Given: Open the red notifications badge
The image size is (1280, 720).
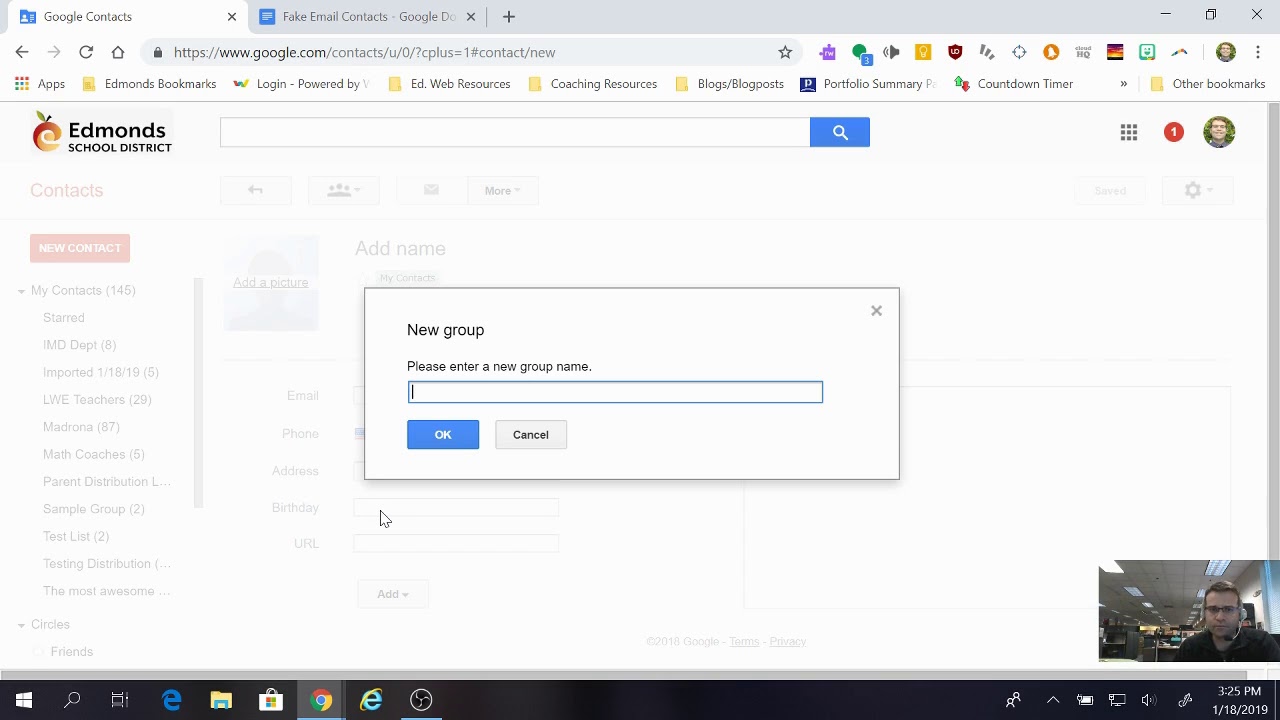Looking at the screenshot, I should point(1174,132).
